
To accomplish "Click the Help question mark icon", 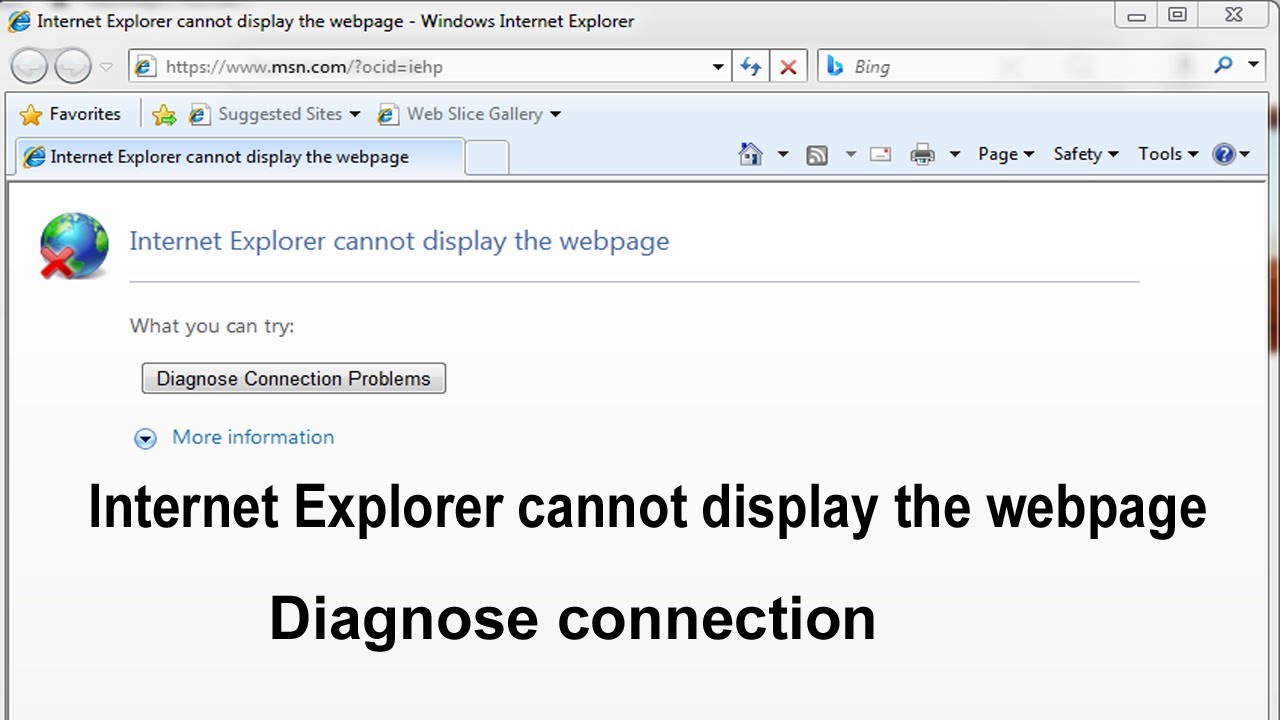I will (x=1224, y=154).
